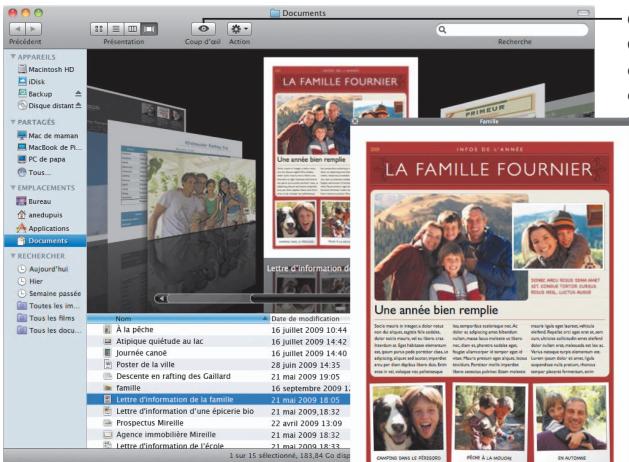The width and height of the screenshot is (629, 462).
Task: Click the Cover Flow horizontal scrollbar
Action: [x=252, y=298]
